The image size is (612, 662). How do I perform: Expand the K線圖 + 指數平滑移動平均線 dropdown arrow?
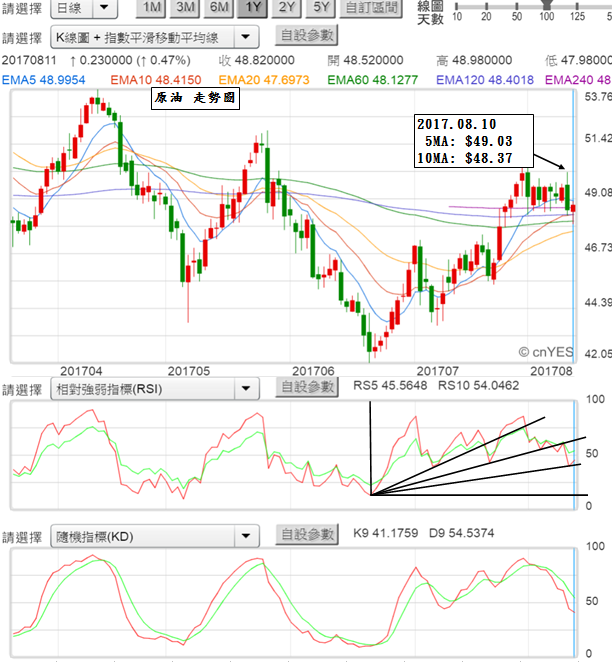[246, 37]
